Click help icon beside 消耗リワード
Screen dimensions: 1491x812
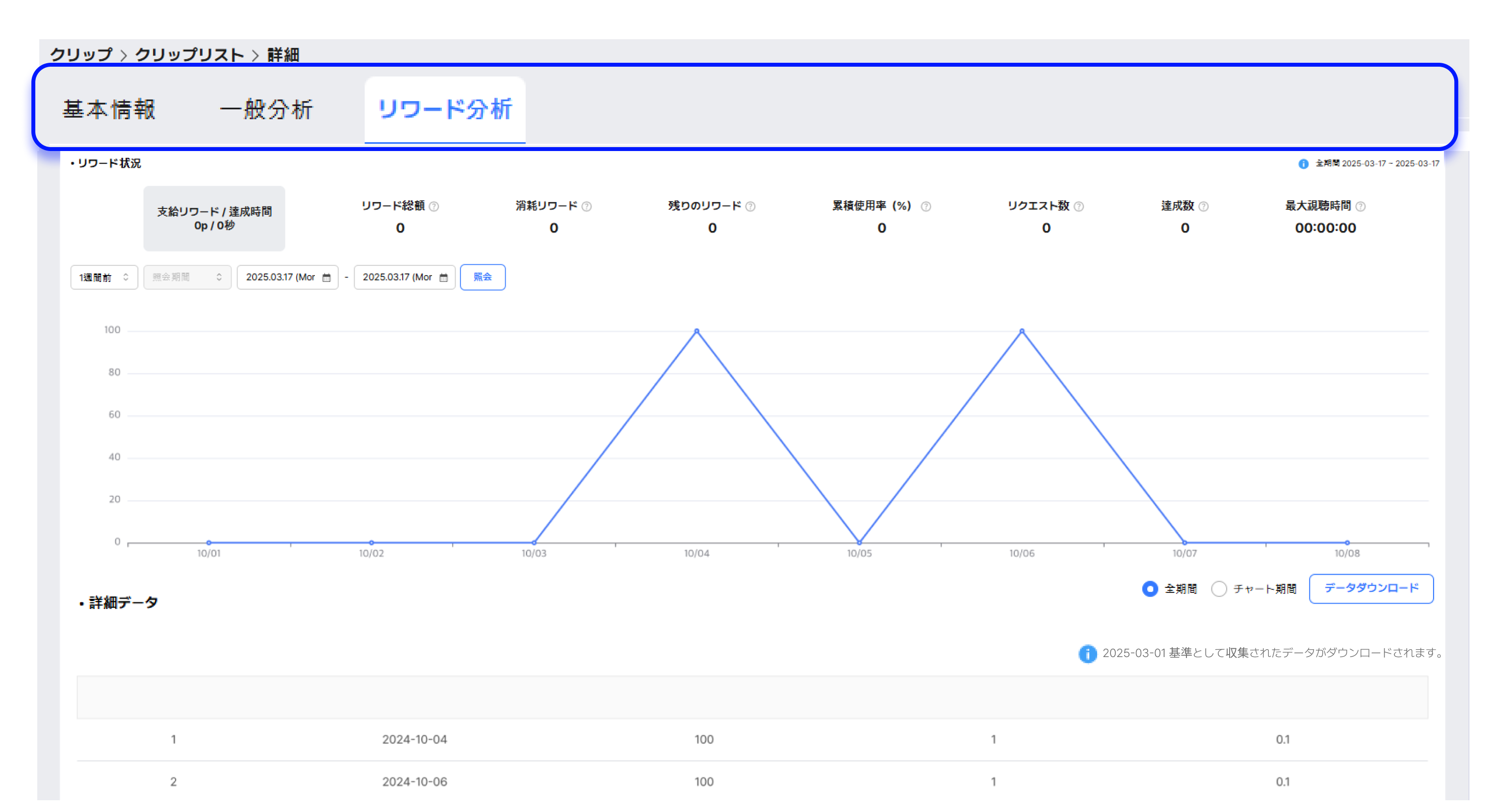[x=586, y=206]
